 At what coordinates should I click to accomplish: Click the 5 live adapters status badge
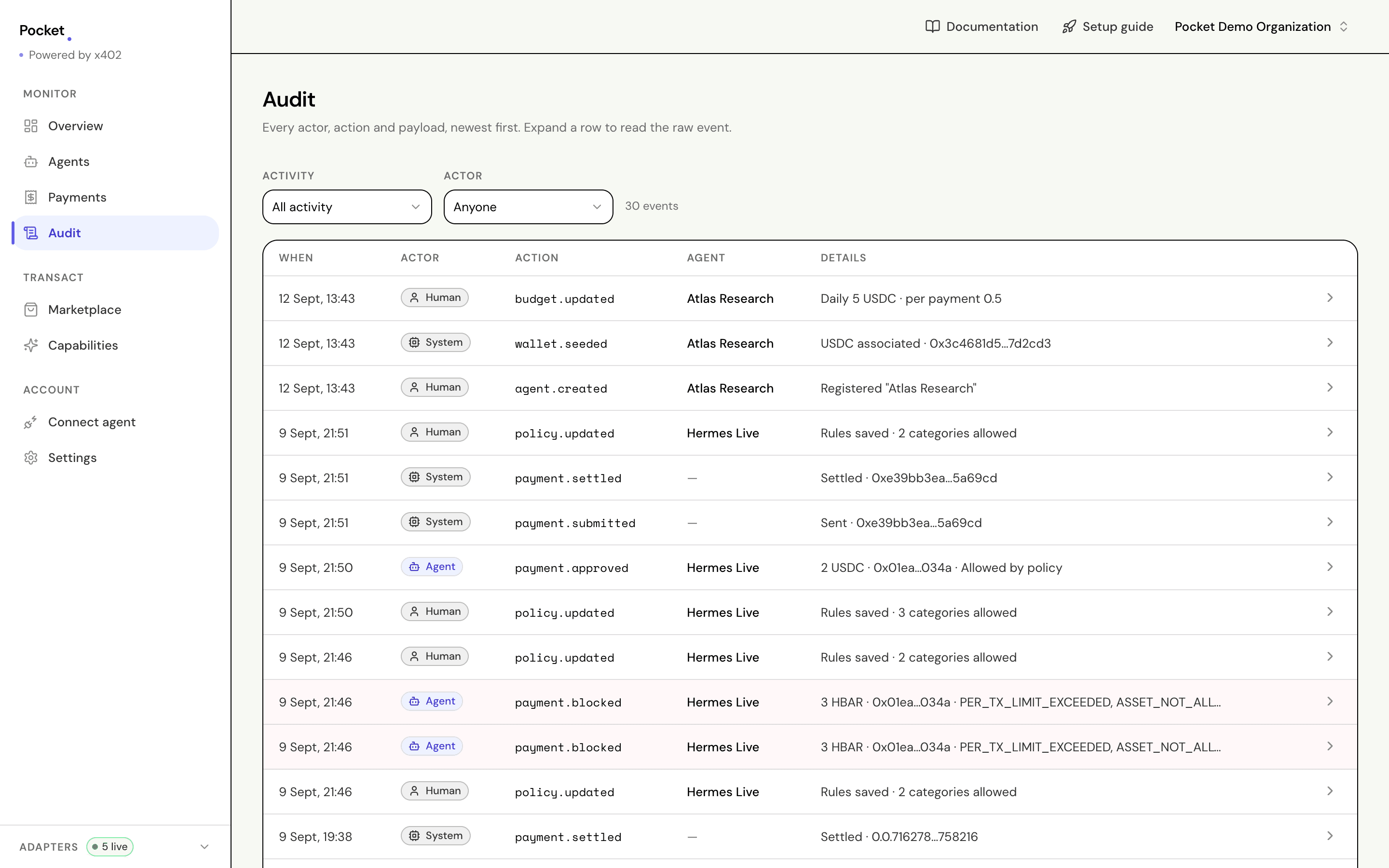(110, 847)
